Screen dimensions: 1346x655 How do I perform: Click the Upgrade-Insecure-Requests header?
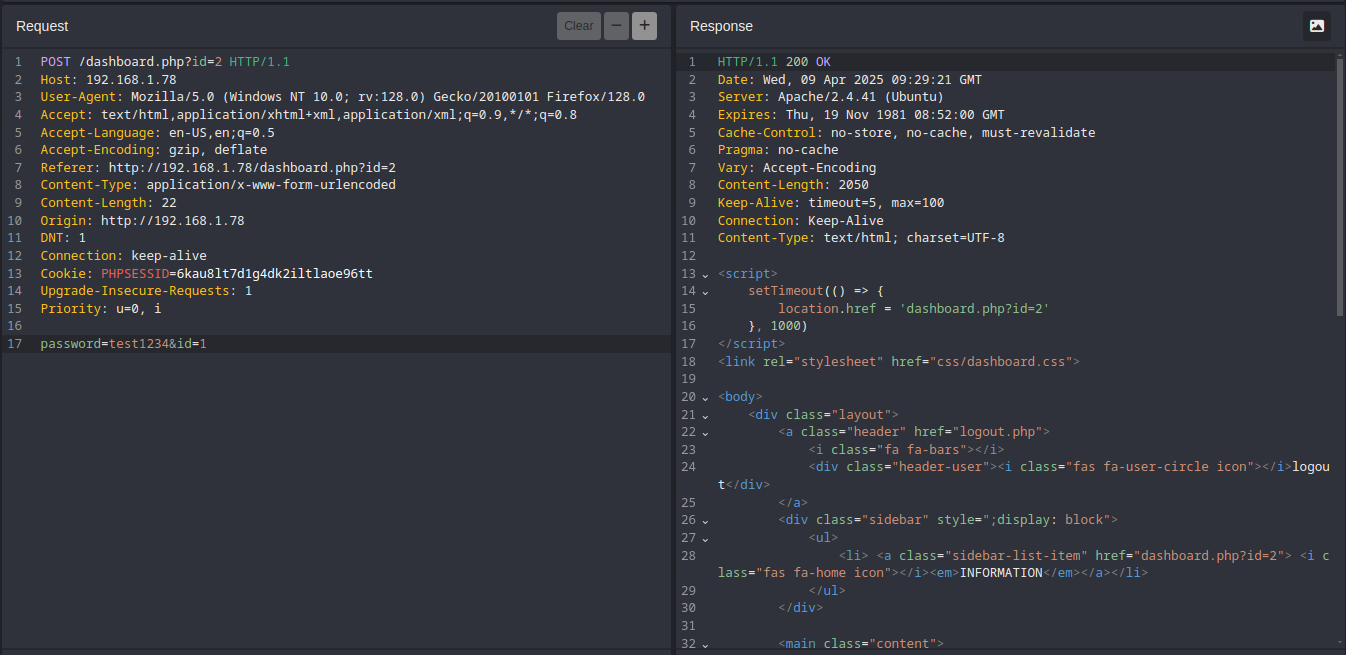[146, 291]
